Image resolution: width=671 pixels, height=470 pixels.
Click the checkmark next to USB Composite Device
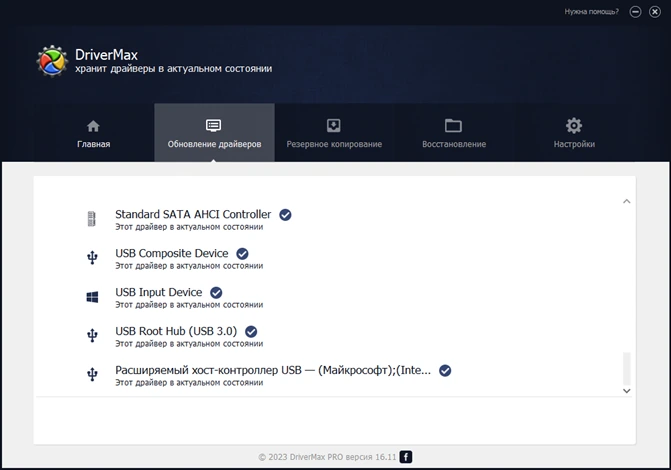coord(242,254)
